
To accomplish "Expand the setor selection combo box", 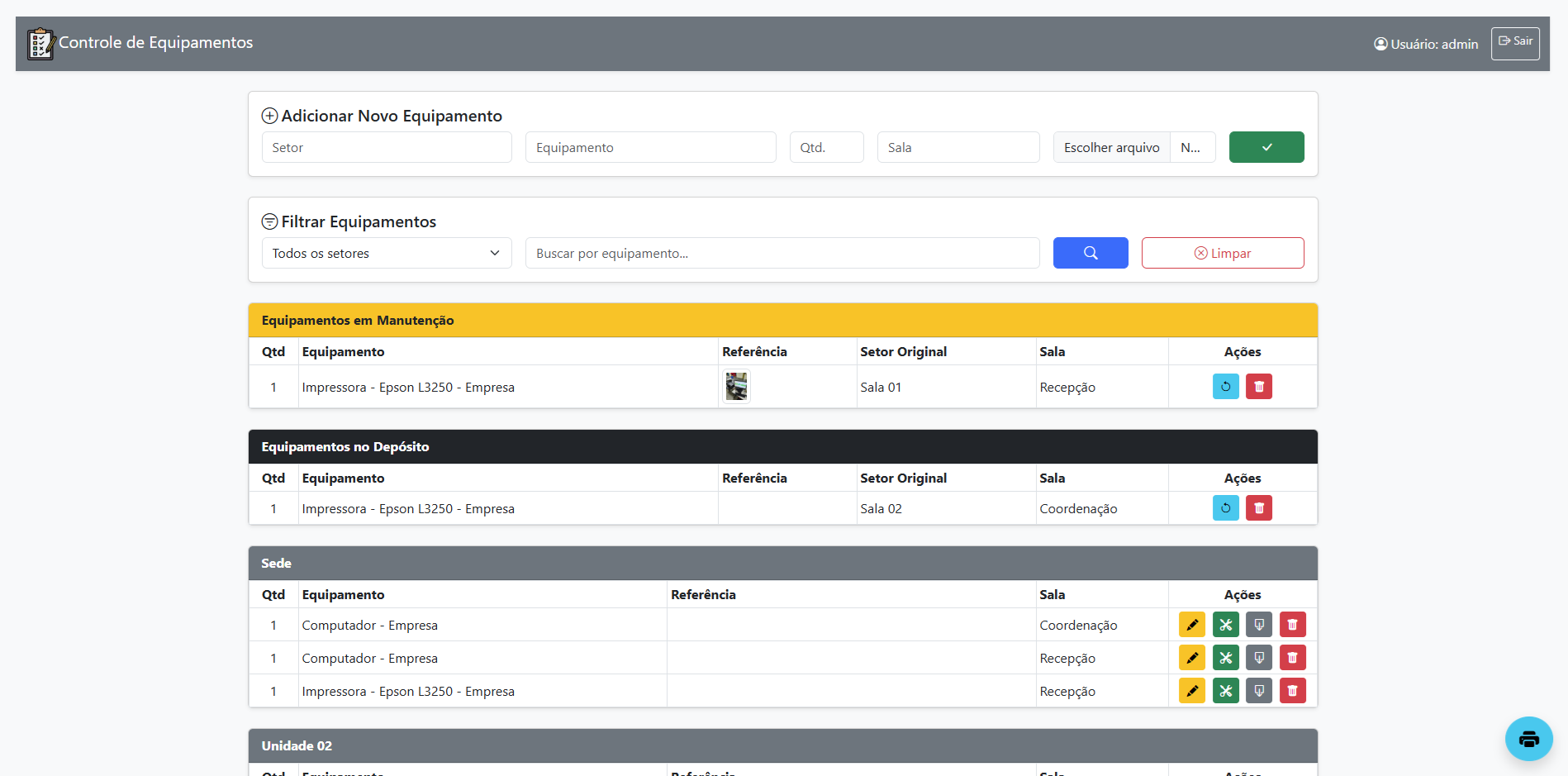I will pos(386,253).
